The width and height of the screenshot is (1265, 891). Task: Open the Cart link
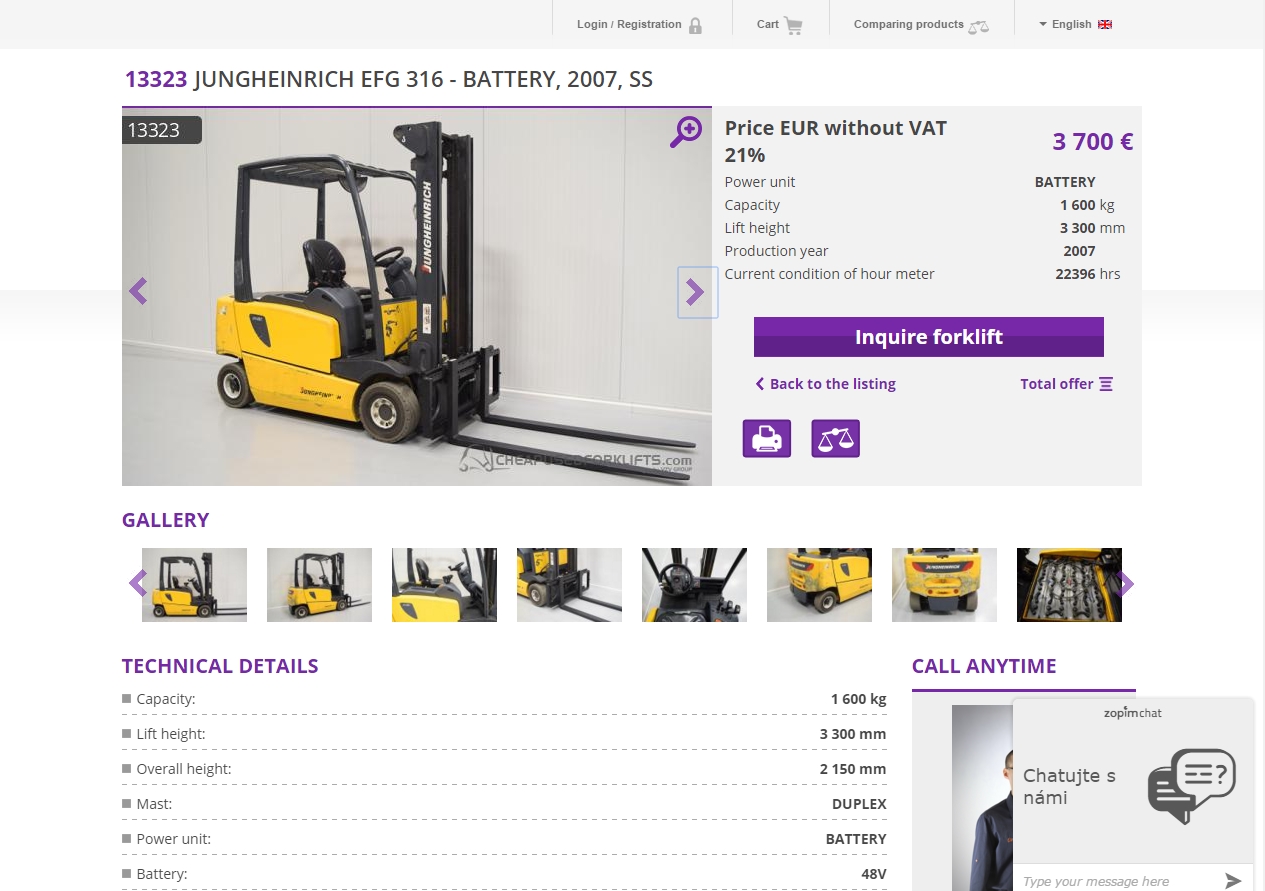(779, 24)
